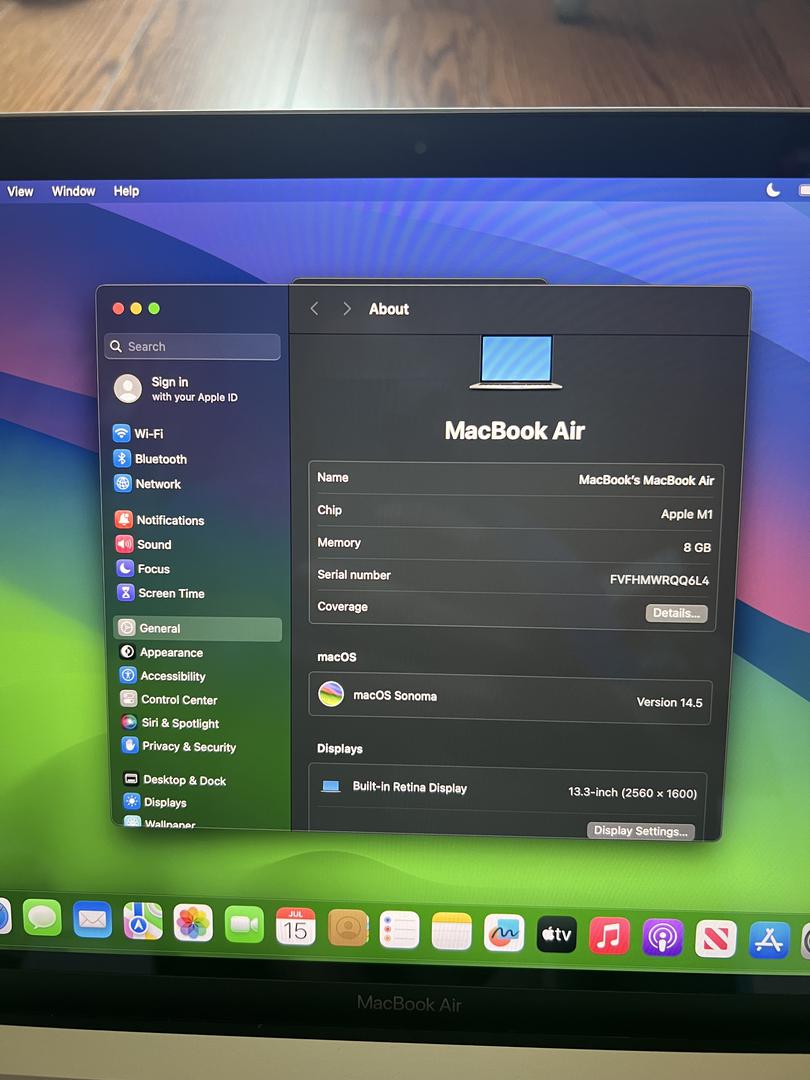Click Built-in Retina Display row
The width and height of the screenshot is (810, 1080).
(508, 789)
